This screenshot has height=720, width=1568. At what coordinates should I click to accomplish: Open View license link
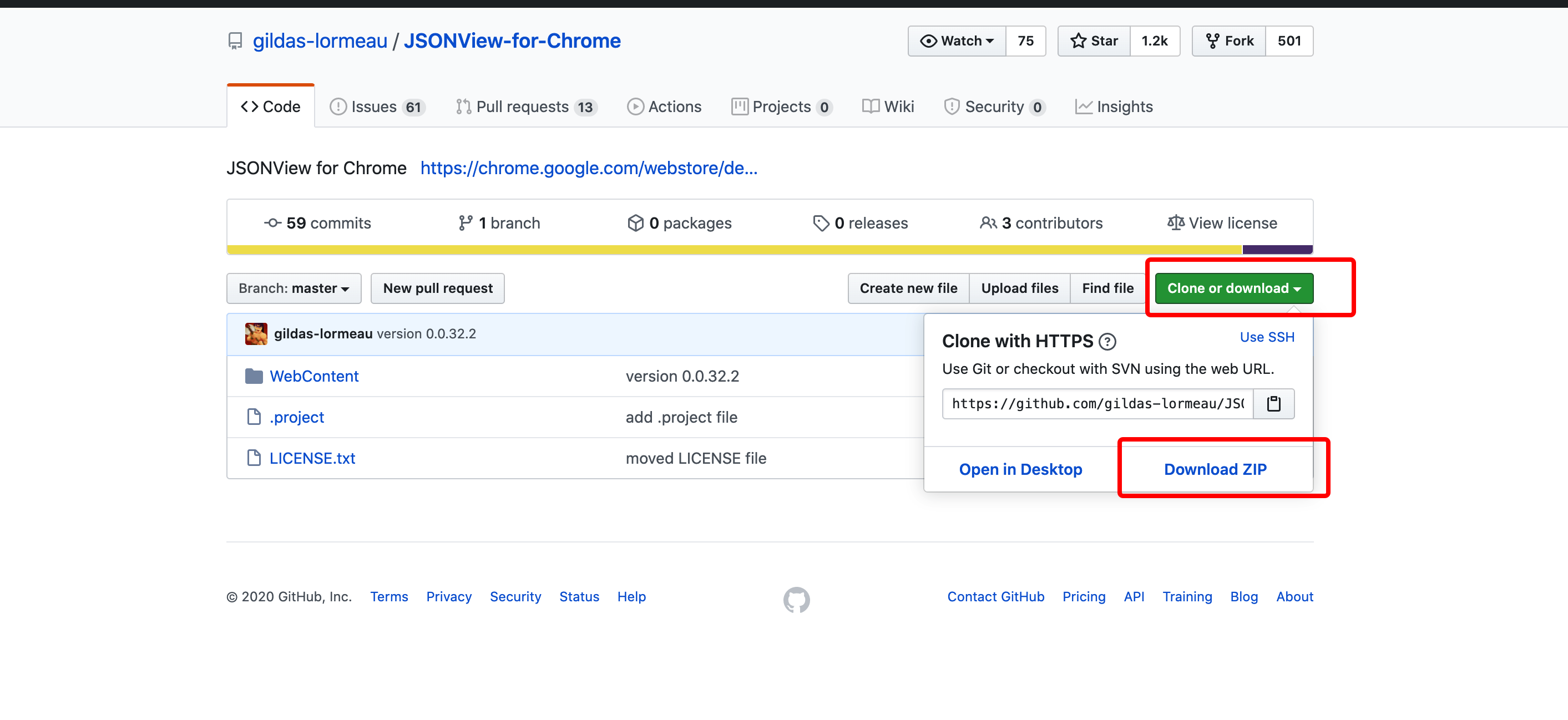1222,223
